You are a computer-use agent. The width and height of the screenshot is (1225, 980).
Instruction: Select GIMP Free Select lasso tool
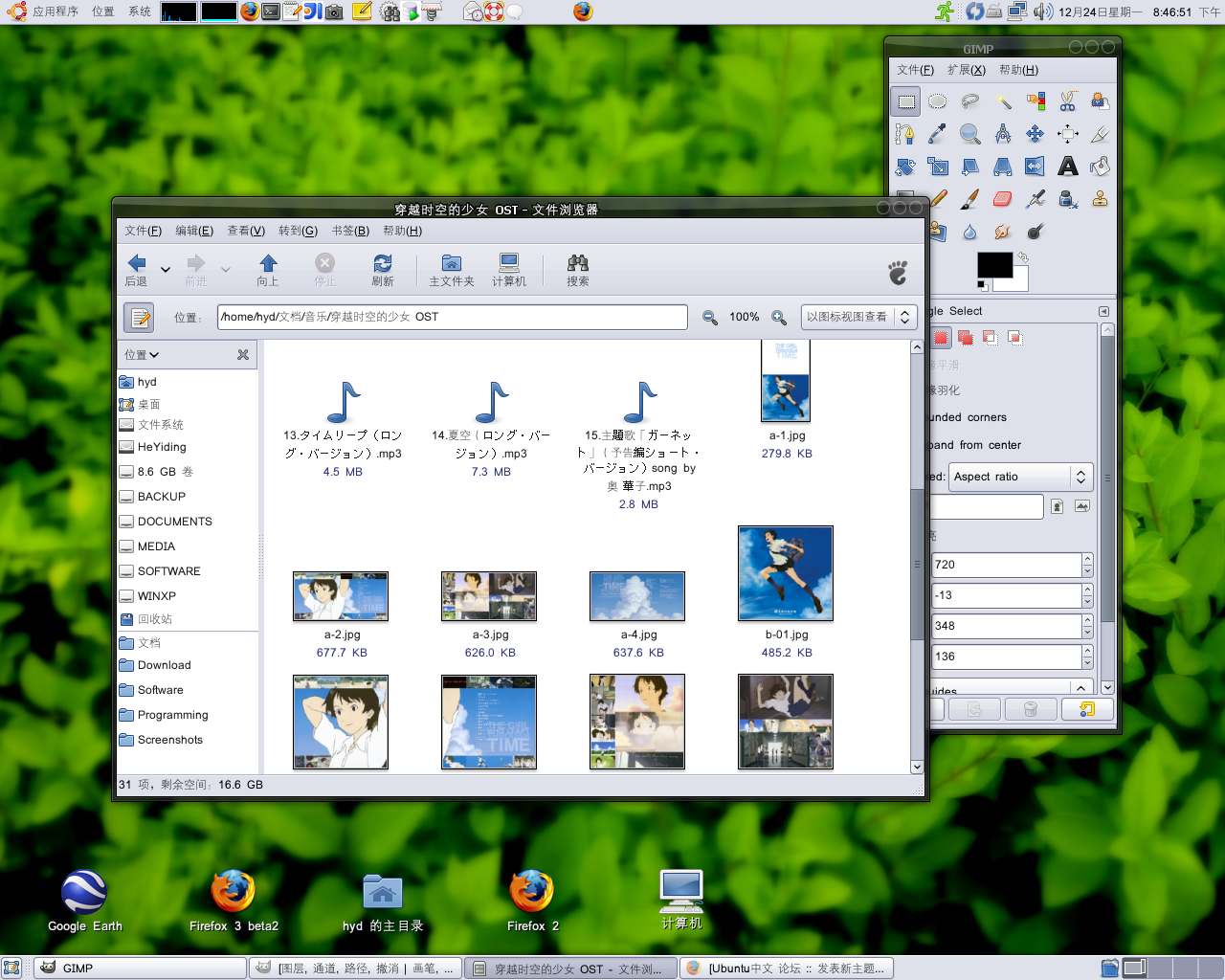(x=970, y=101)
